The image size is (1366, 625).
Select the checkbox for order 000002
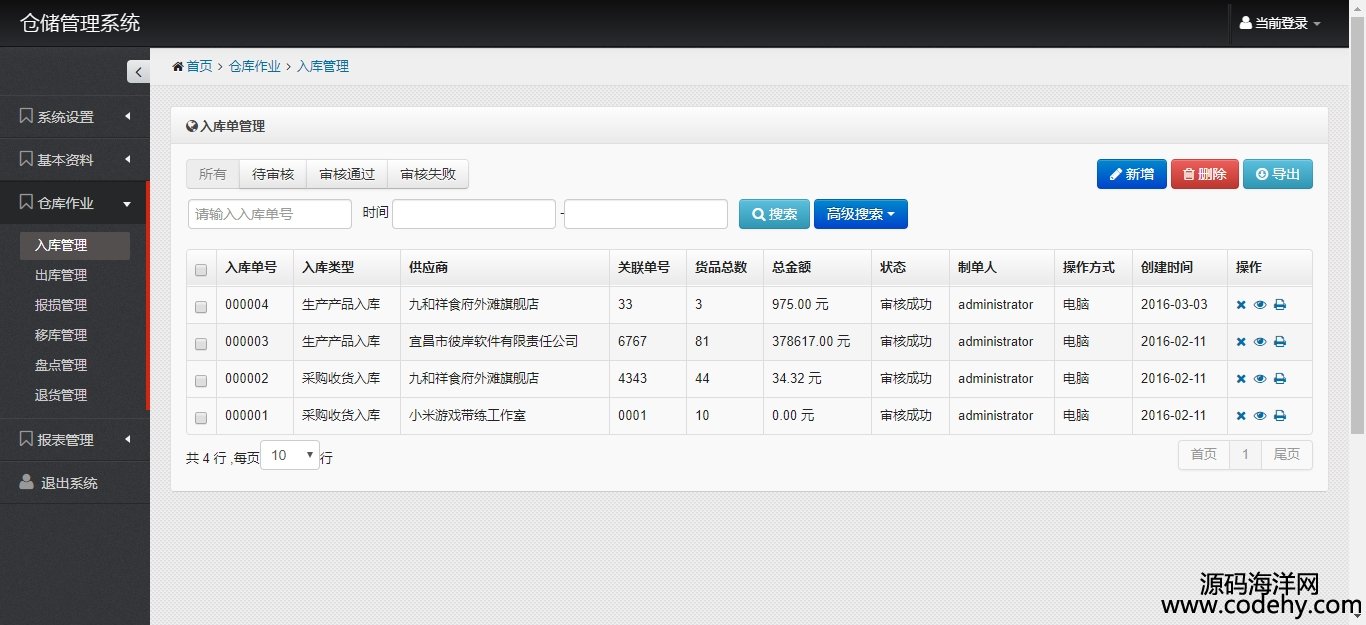pos(201,381)
